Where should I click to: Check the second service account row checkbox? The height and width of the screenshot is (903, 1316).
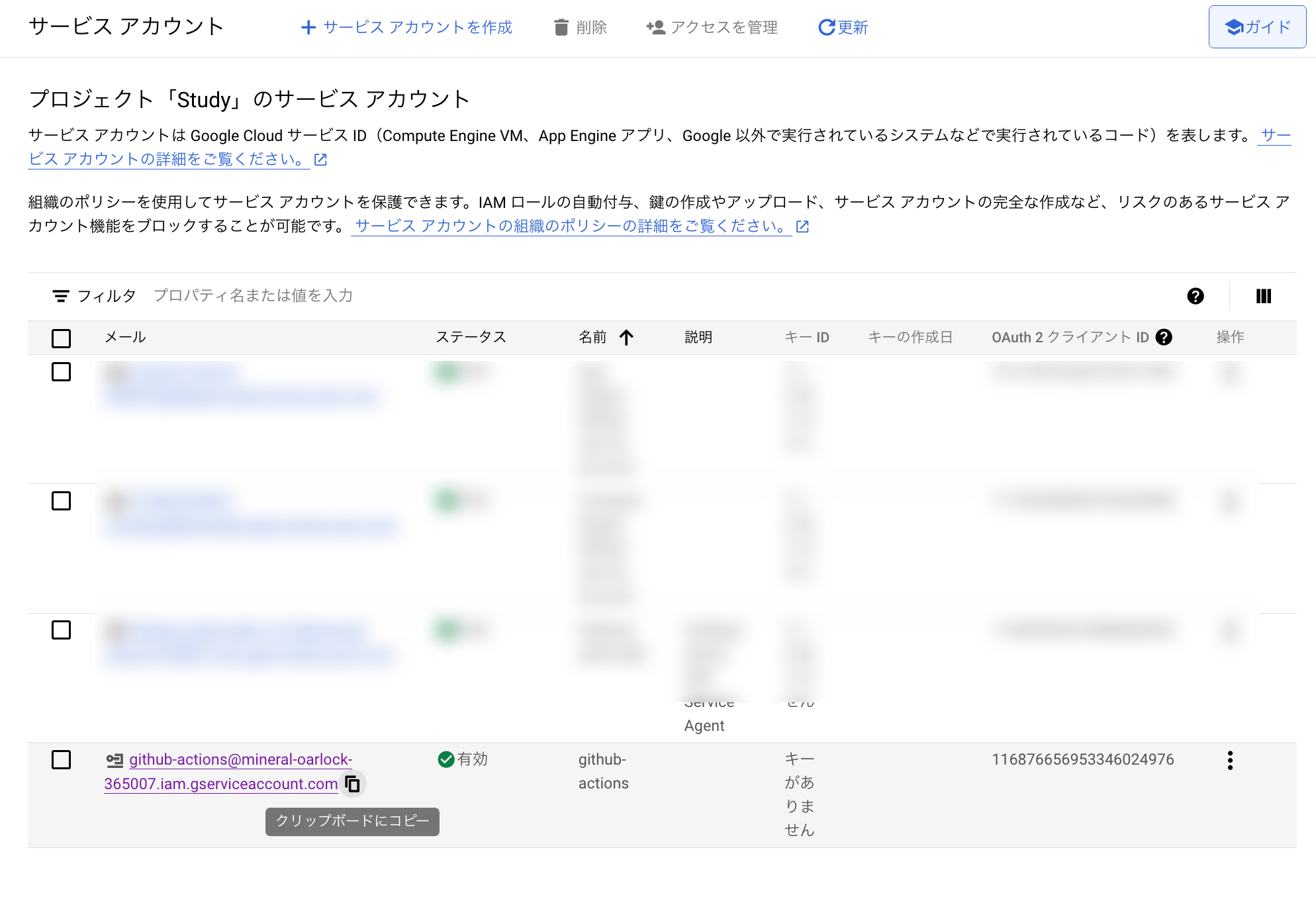pyautogui.click(x=61, y=501)
